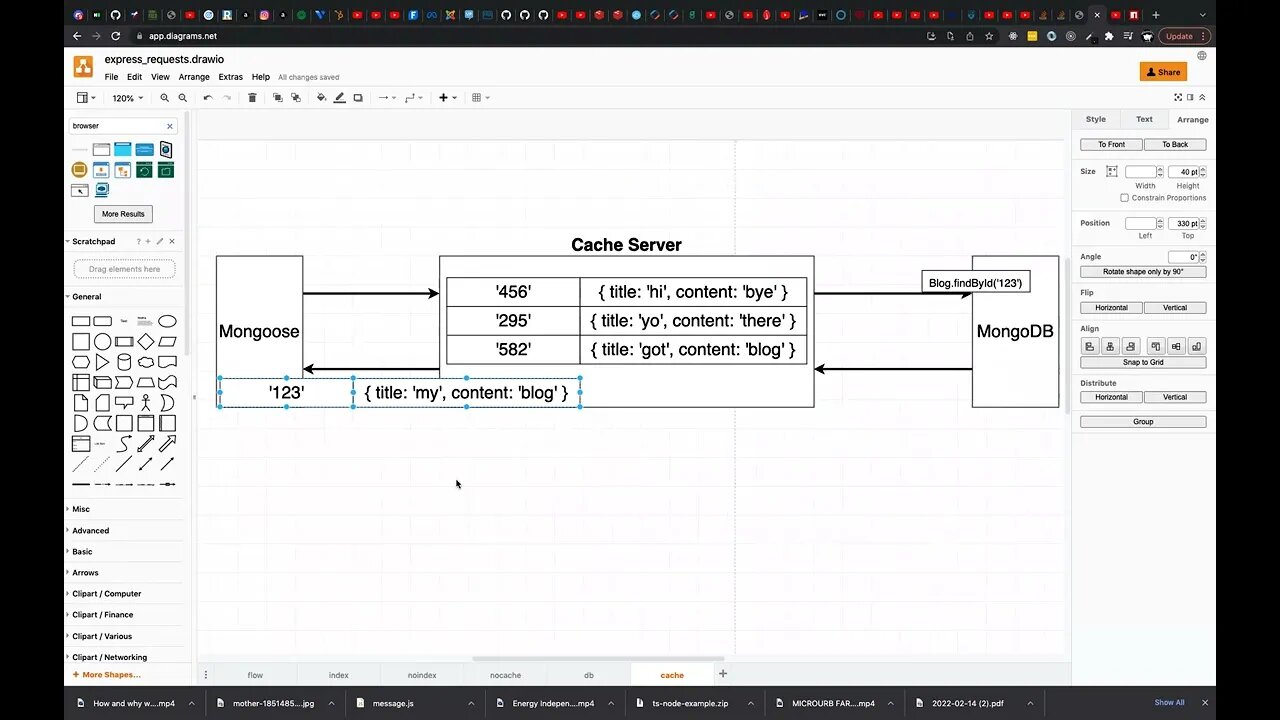Undo the last change
Viewport: 1280px width, 720px height.
click(x=208, y=98)
